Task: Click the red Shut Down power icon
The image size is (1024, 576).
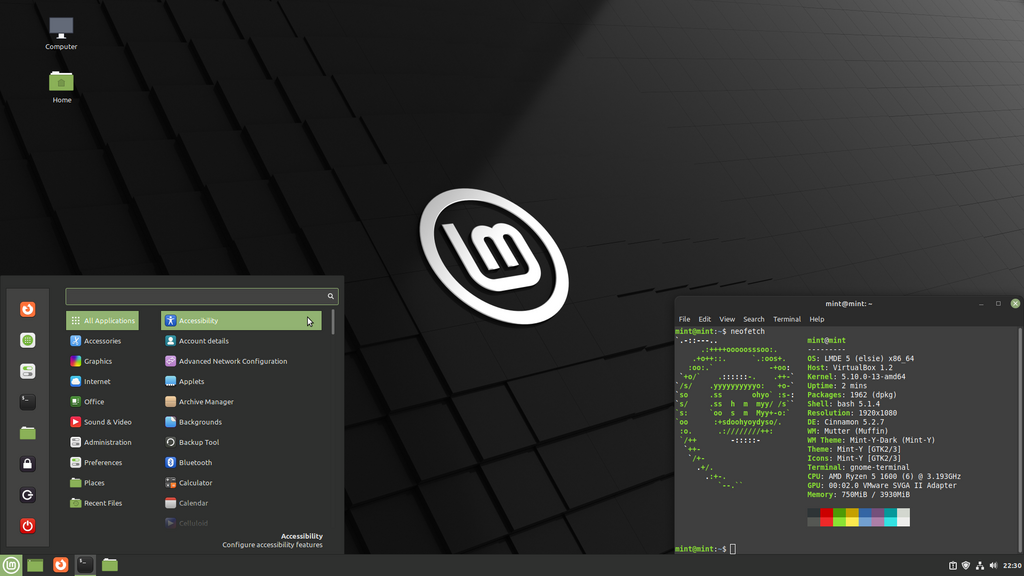Action: [x=27, y=526]
